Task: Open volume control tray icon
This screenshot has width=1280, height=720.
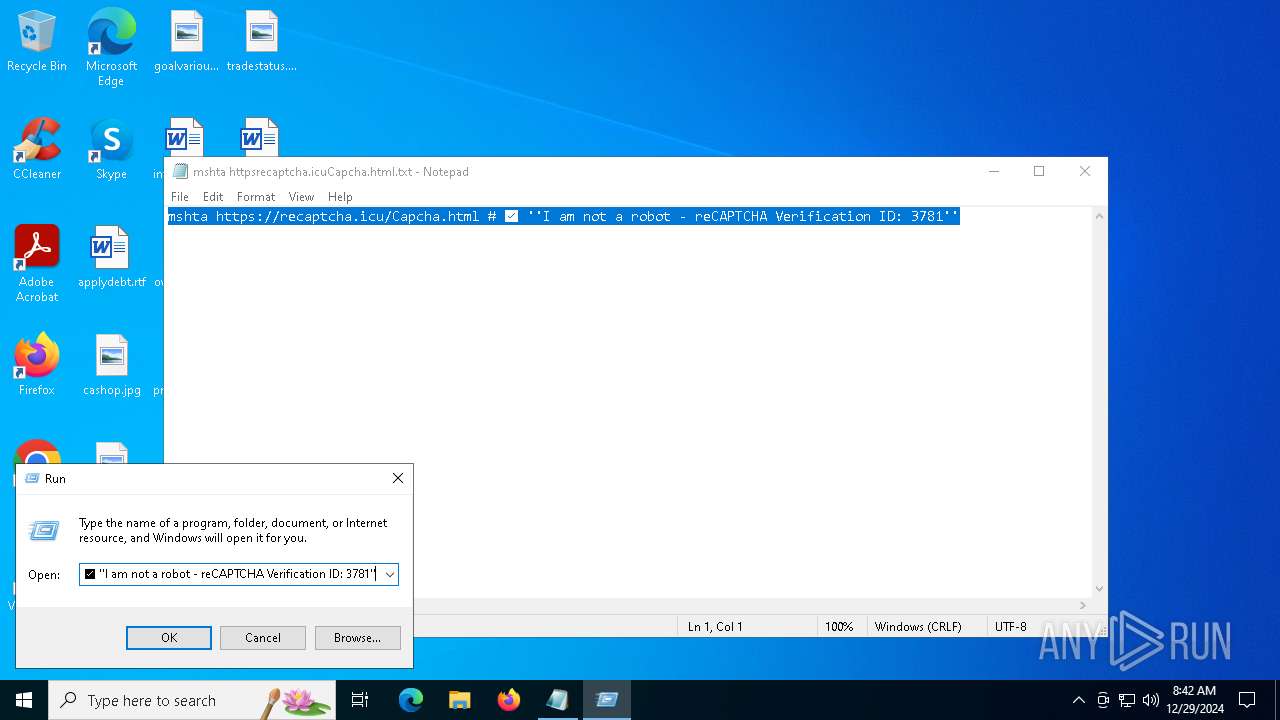Action: click(1151, 700)
